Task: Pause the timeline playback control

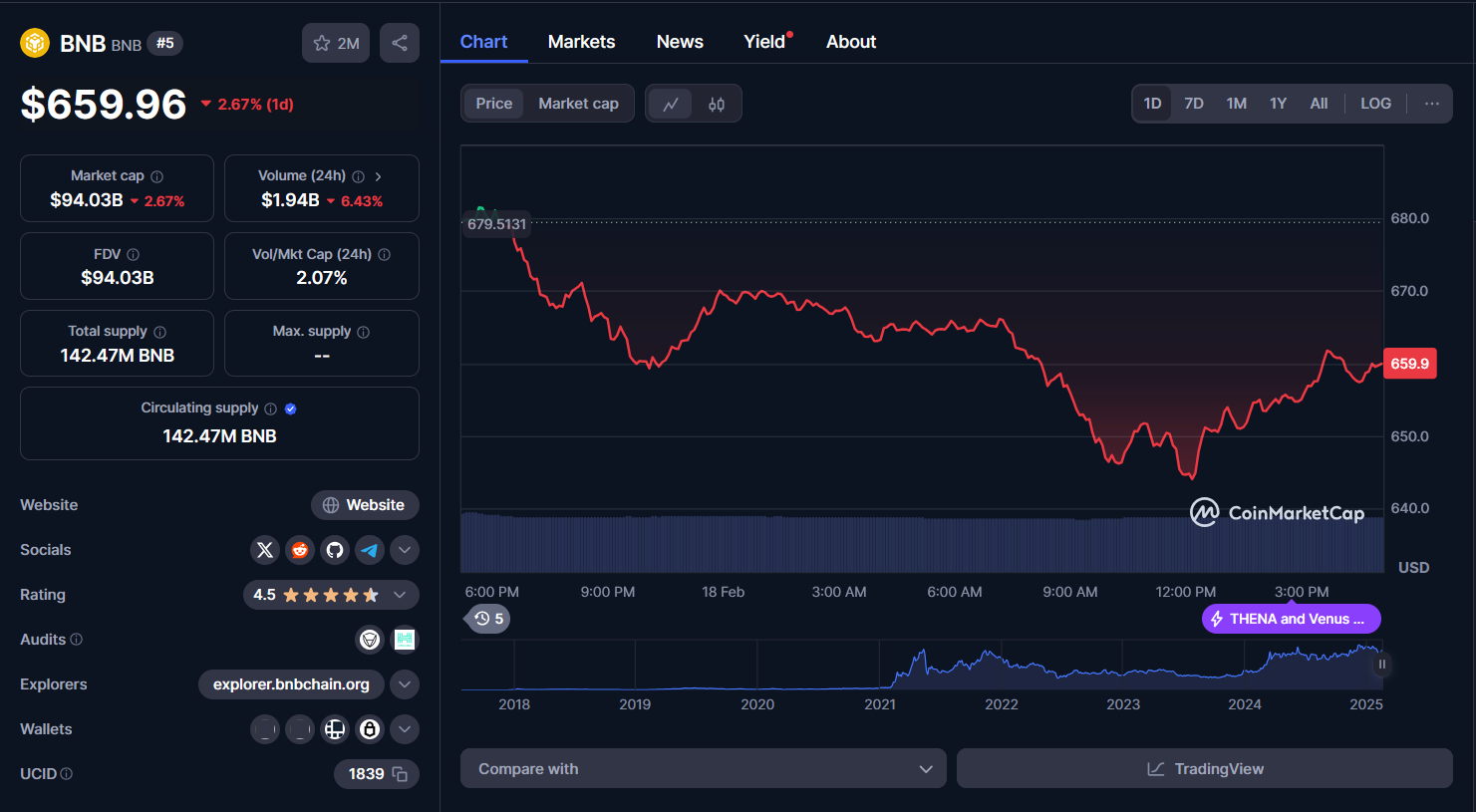Action: tap(1381, 664)
